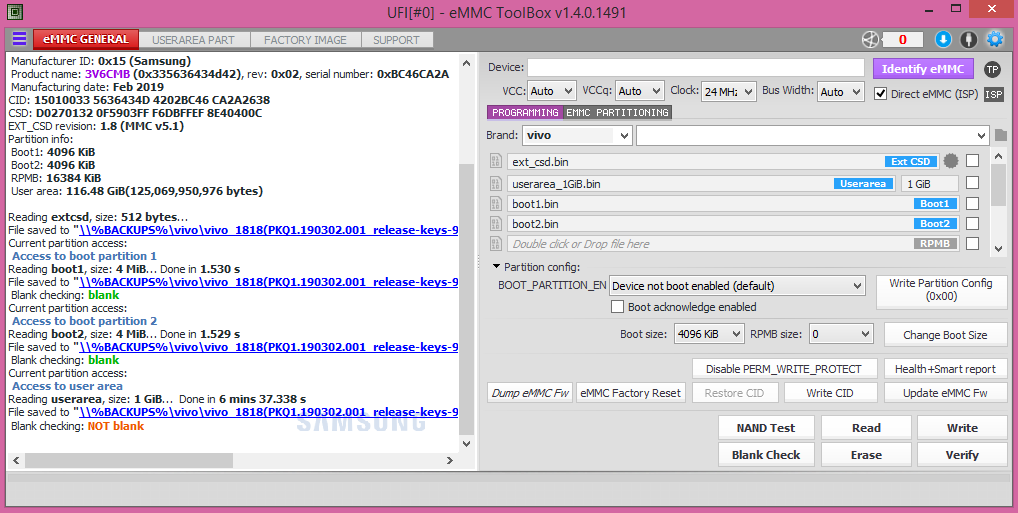
Task: Open the Brand vivo dropdown
Action: [577, 136]
